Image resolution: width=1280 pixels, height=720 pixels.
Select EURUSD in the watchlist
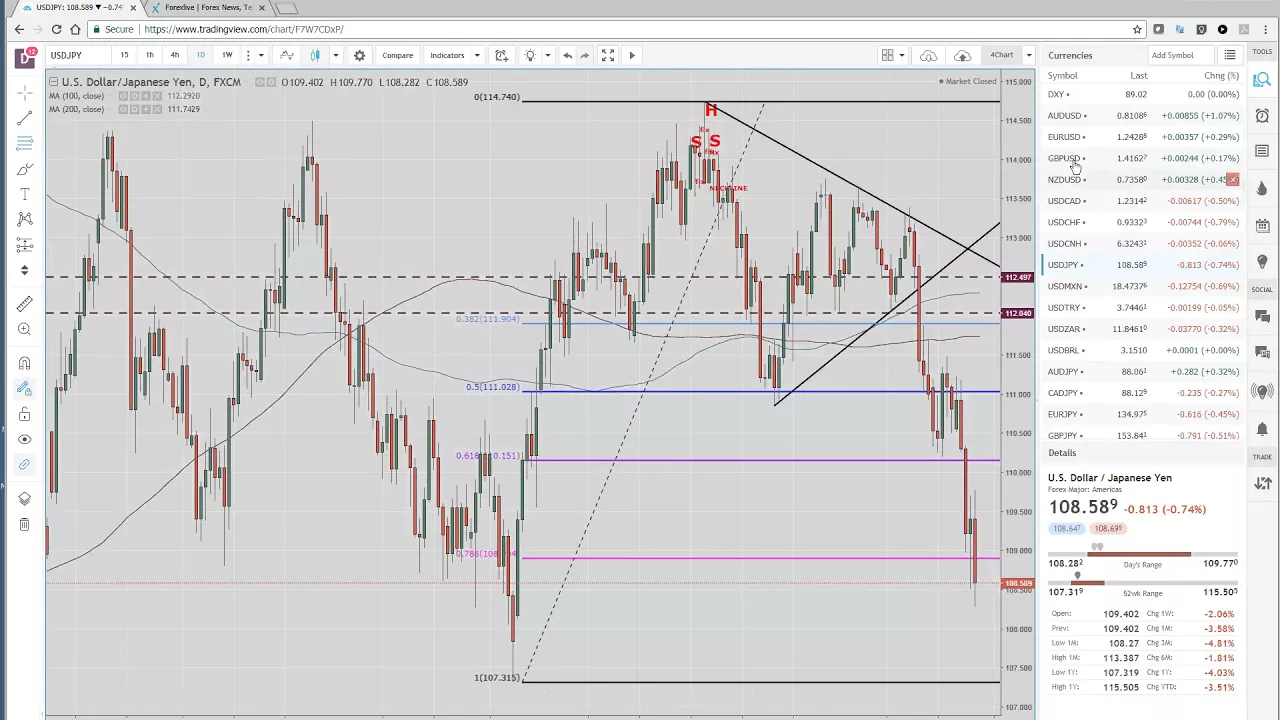(x=1143, y=137)
